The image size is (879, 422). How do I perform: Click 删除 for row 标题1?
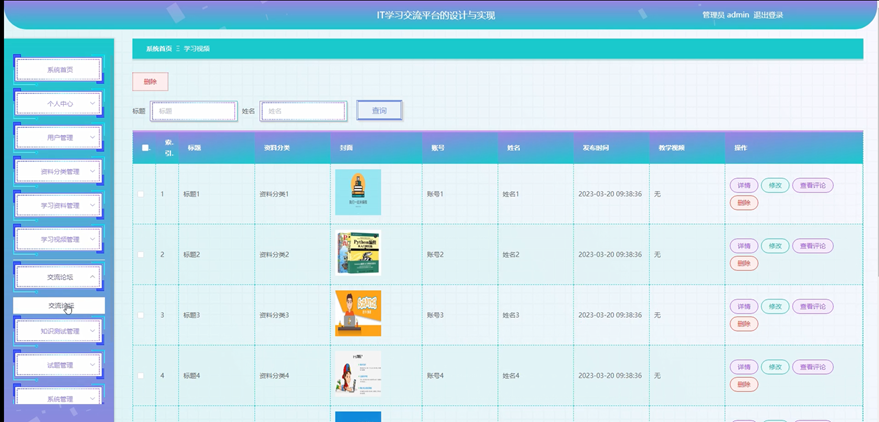pyautogui.click(x=744, y=202)
